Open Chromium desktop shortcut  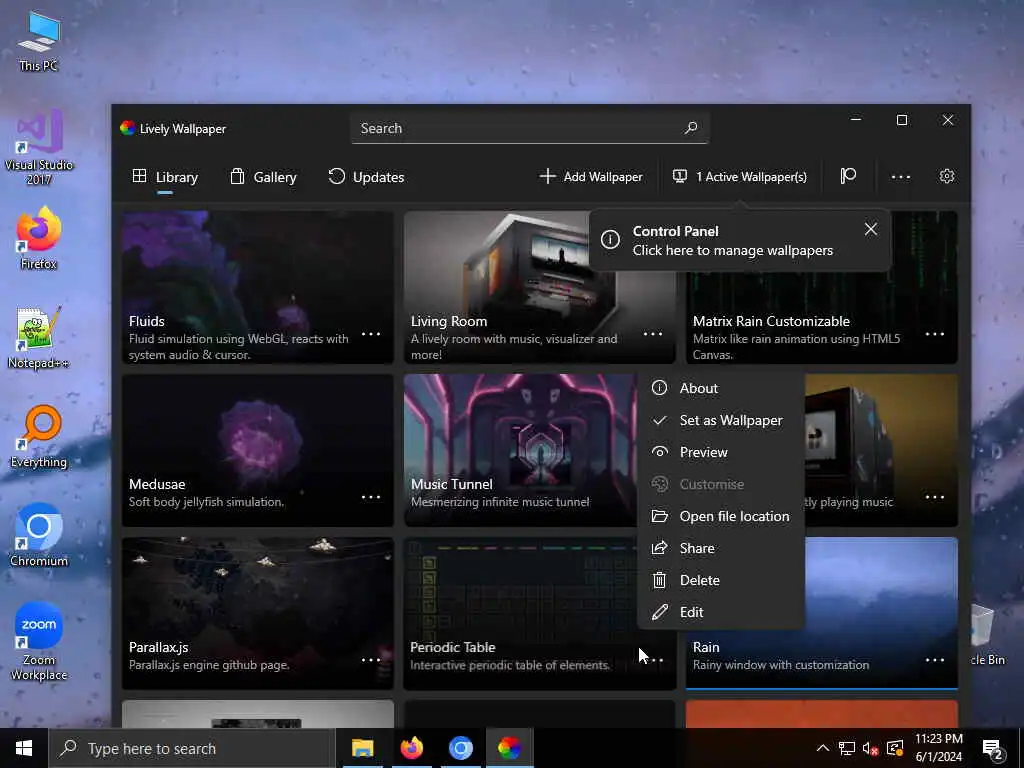coord(39,536)
